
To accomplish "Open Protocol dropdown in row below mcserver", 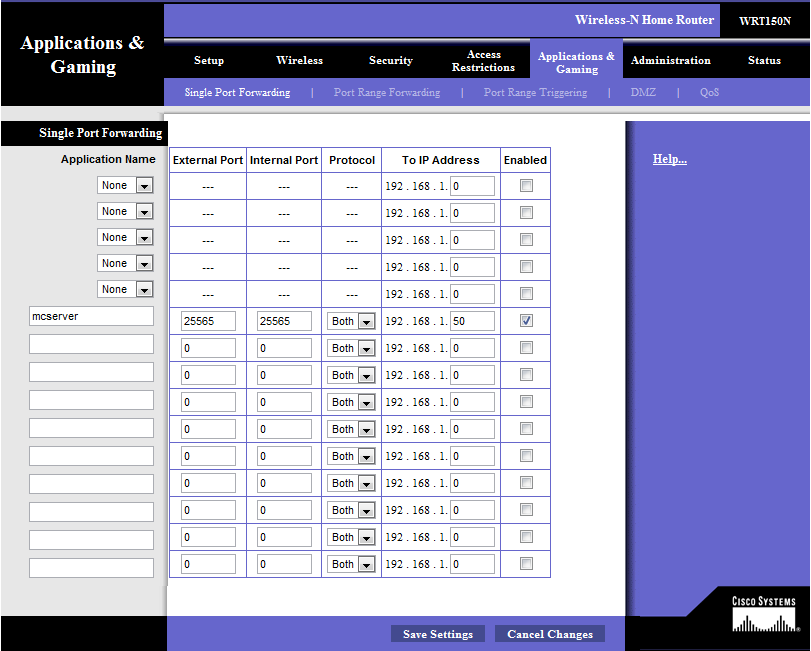I will tap(351, 348).
